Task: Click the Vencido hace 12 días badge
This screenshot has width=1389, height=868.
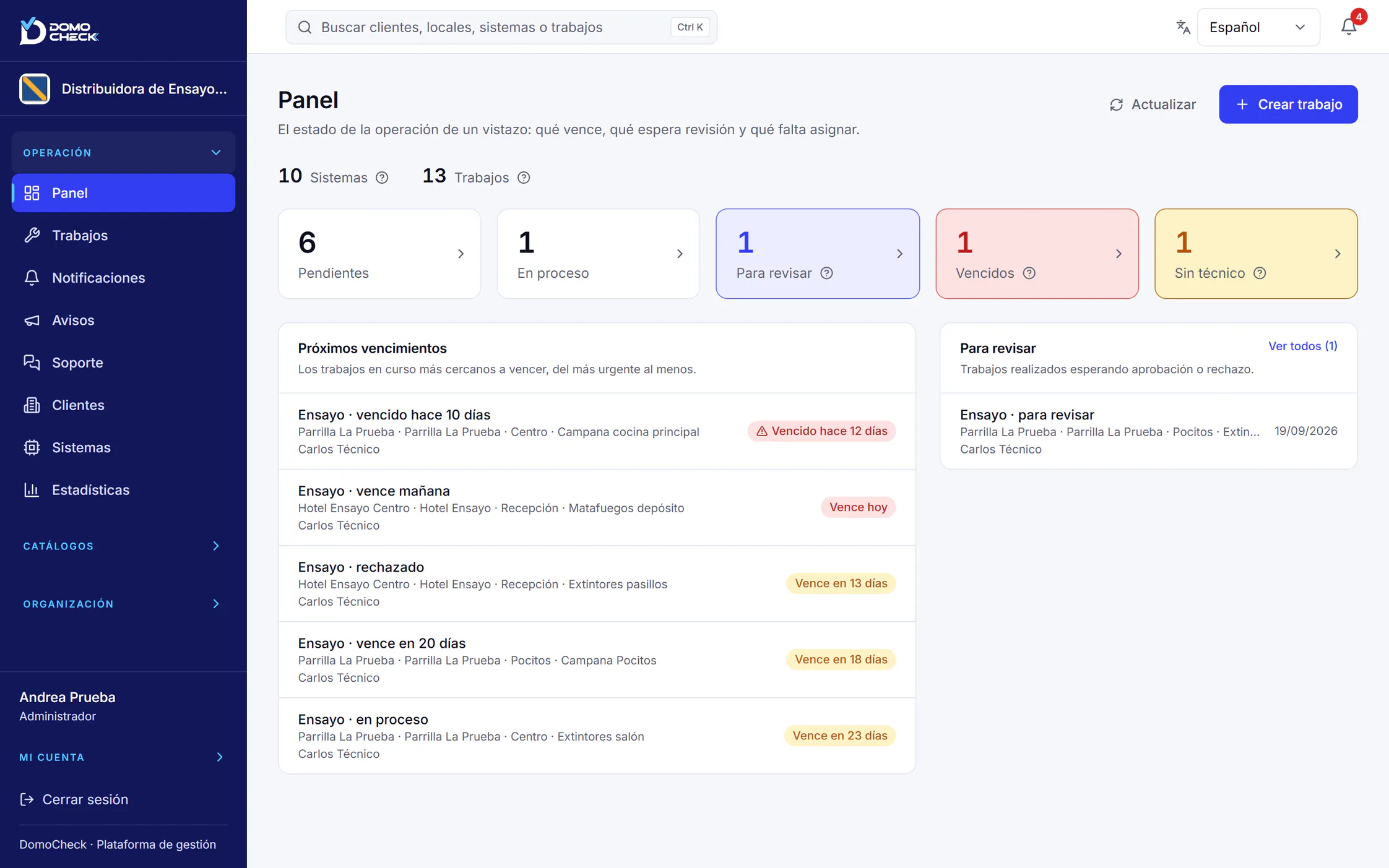Action: 821,431
